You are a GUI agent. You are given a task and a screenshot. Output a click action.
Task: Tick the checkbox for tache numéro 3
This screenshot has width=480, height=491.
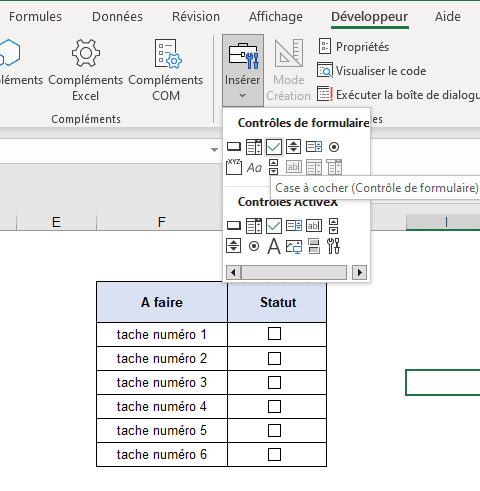274,382
